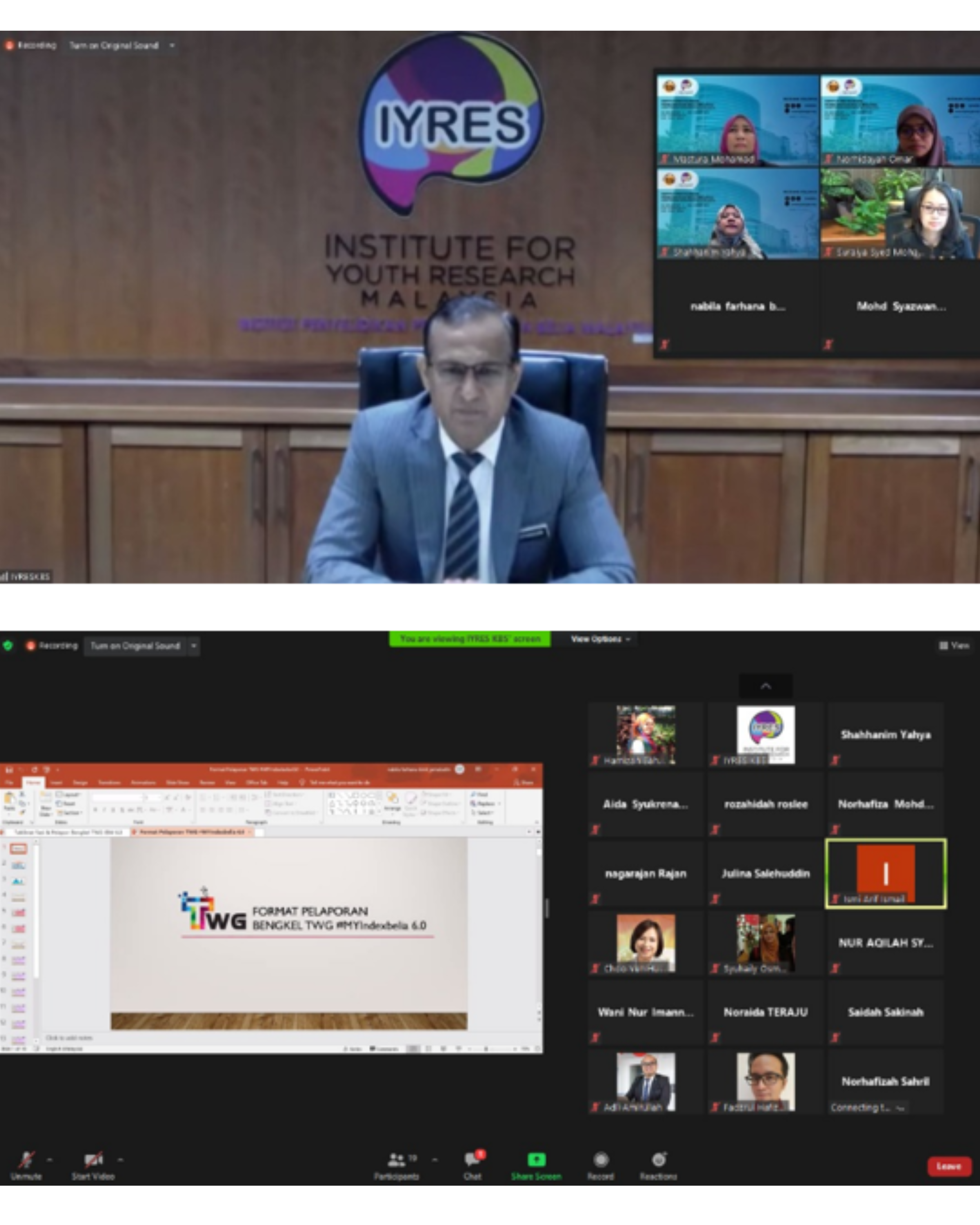This screenshot has height=1225, width=980.
Task: Click Turn on Original Sound in speaker-view window
Action: (114, 46)
